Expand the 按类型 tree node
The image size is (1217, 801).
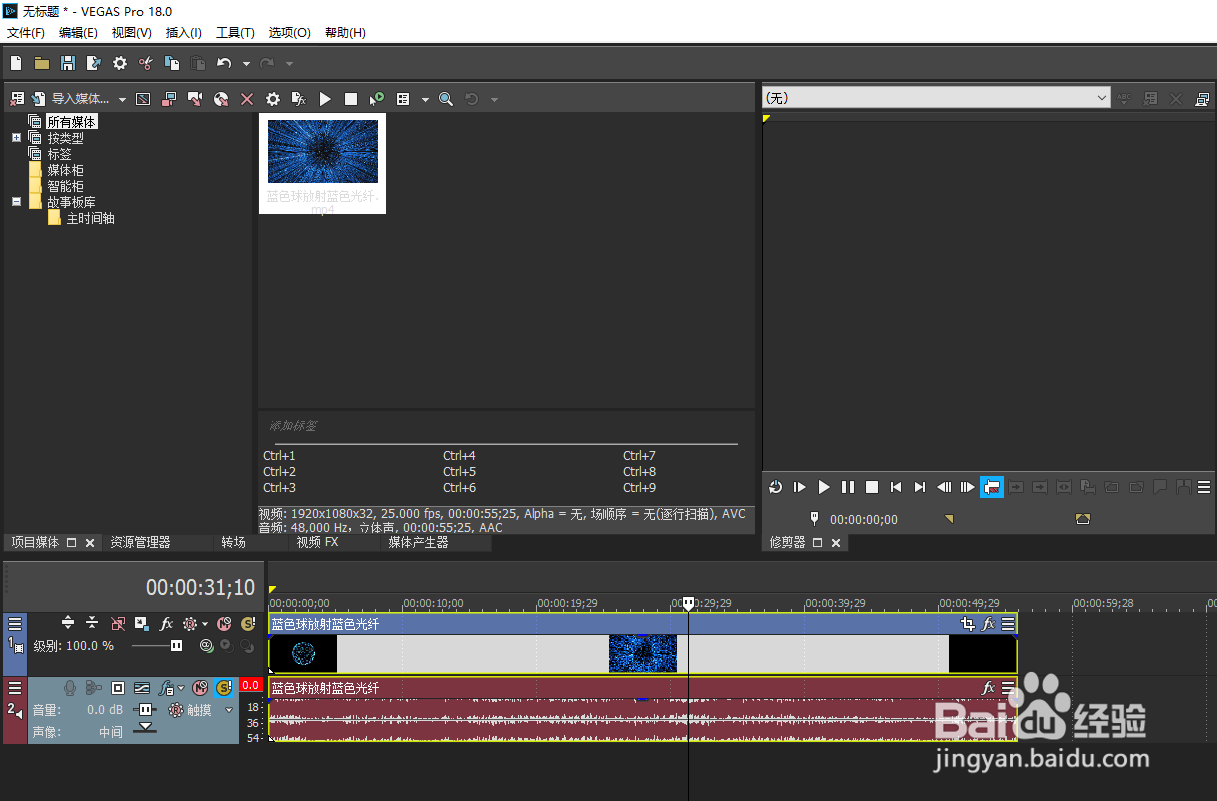click(x=16, y=138)
